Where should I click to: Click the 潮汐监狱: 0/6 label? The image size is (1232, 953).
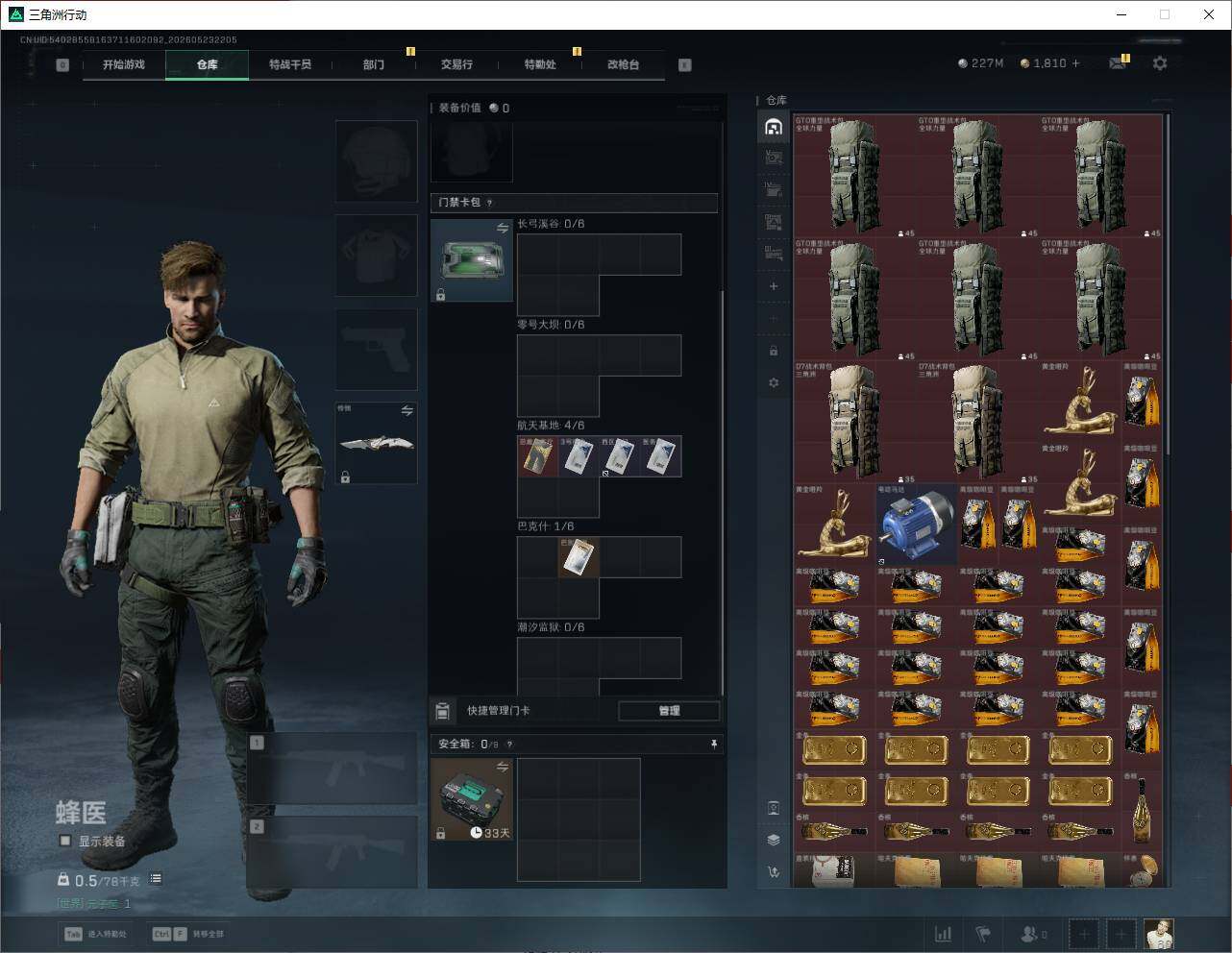(551, 627)
